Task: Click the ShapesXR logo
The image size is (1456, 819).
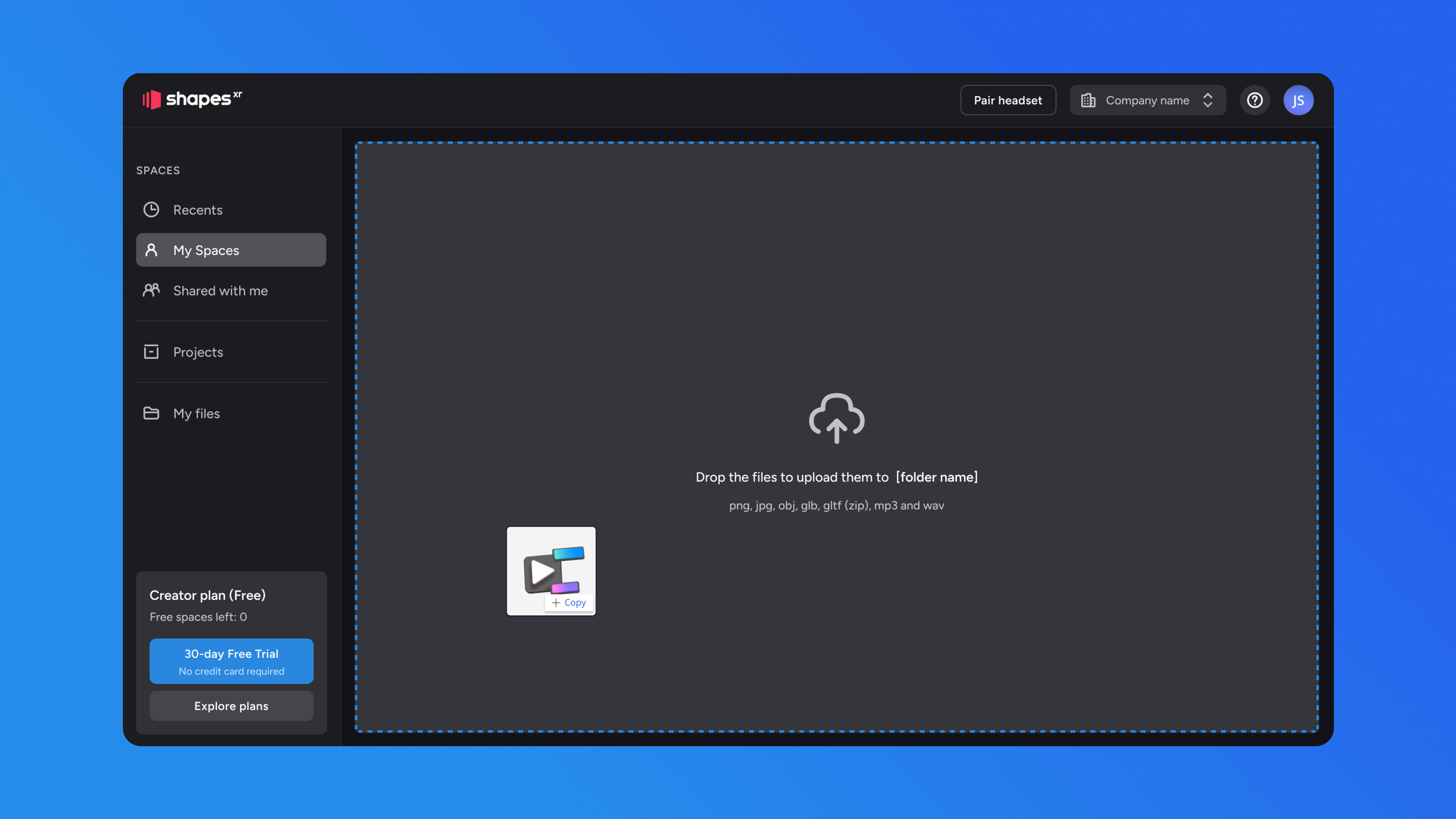Action: pos(191,99)
